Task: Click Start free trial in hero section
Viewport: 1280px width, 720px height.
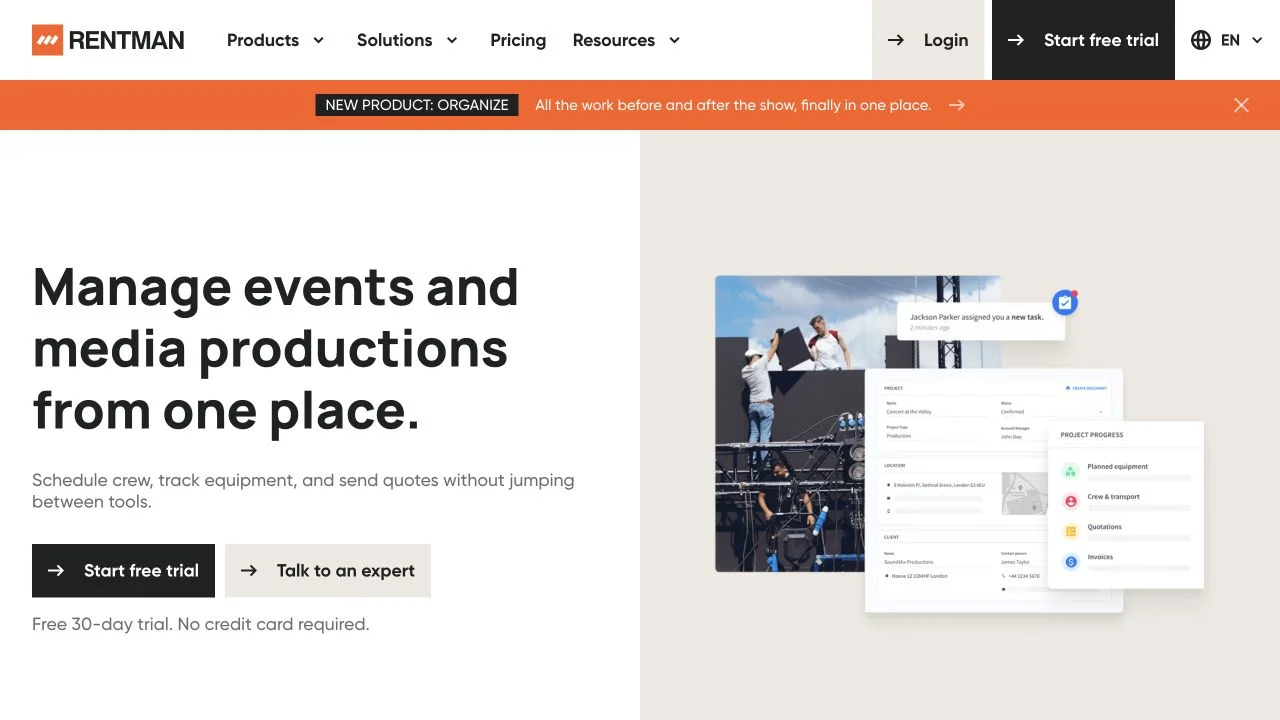Action: (x=123, y=570)
